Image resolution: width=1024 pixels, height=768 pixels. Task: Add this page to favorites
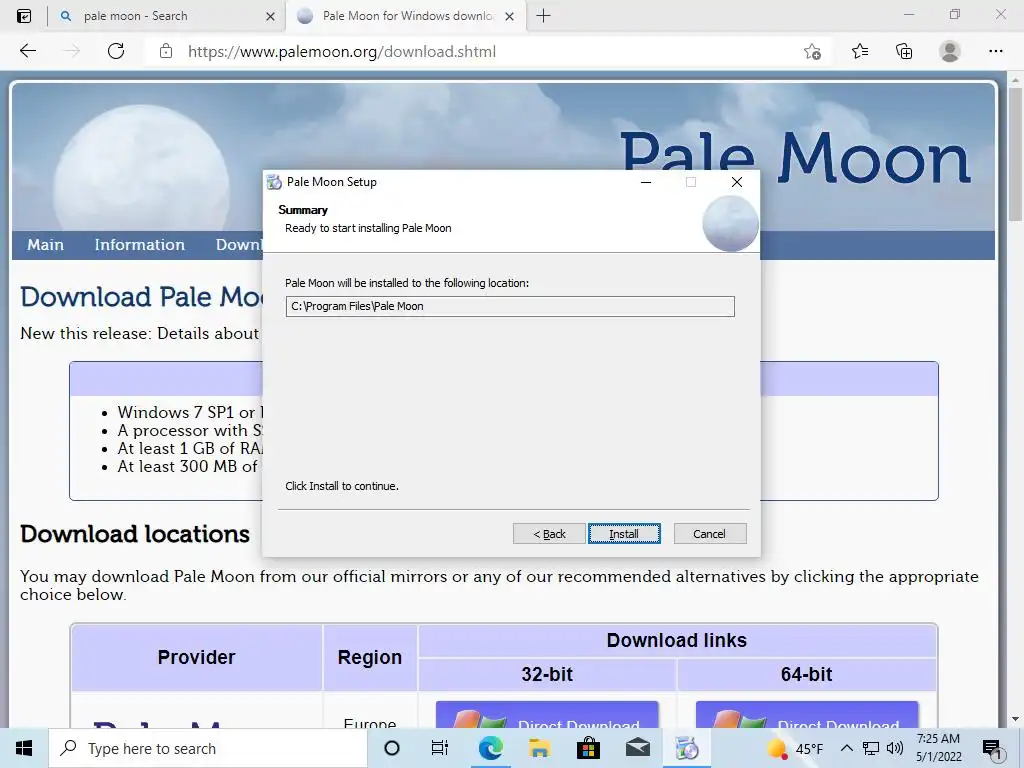(812, 52)
